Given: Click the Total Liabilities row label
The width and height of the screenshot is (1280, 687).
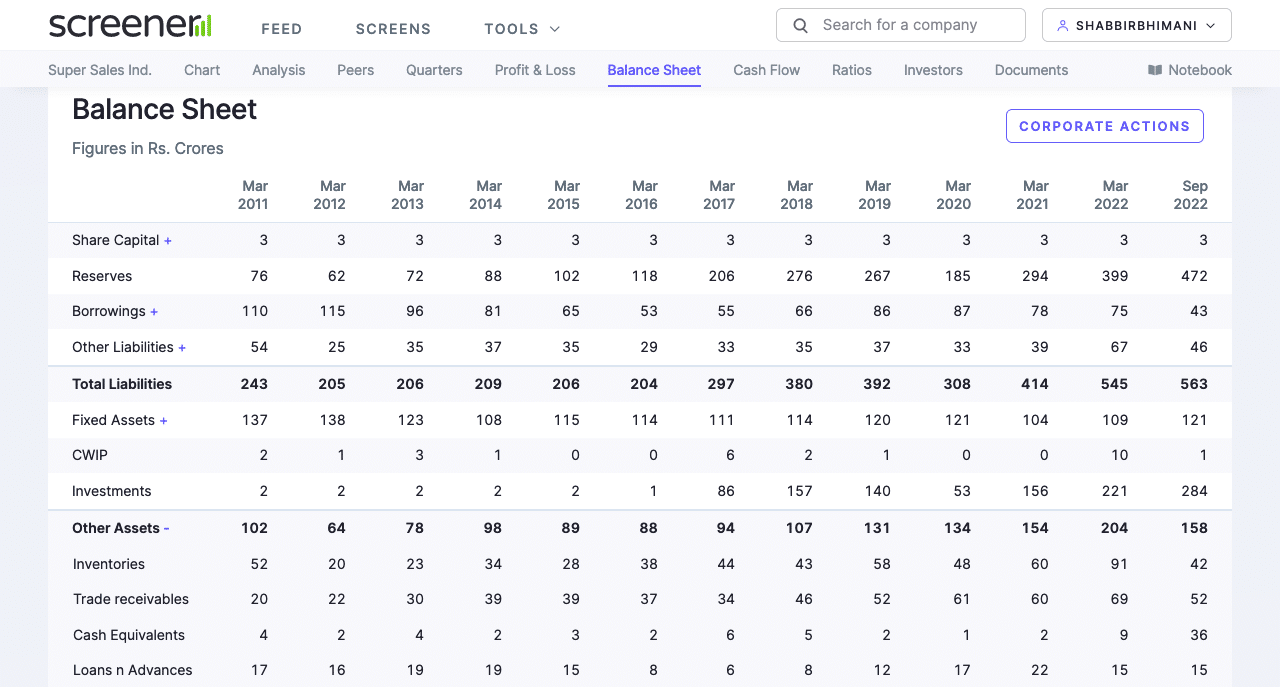Looking at the screenshot, I should coord(122,384).
